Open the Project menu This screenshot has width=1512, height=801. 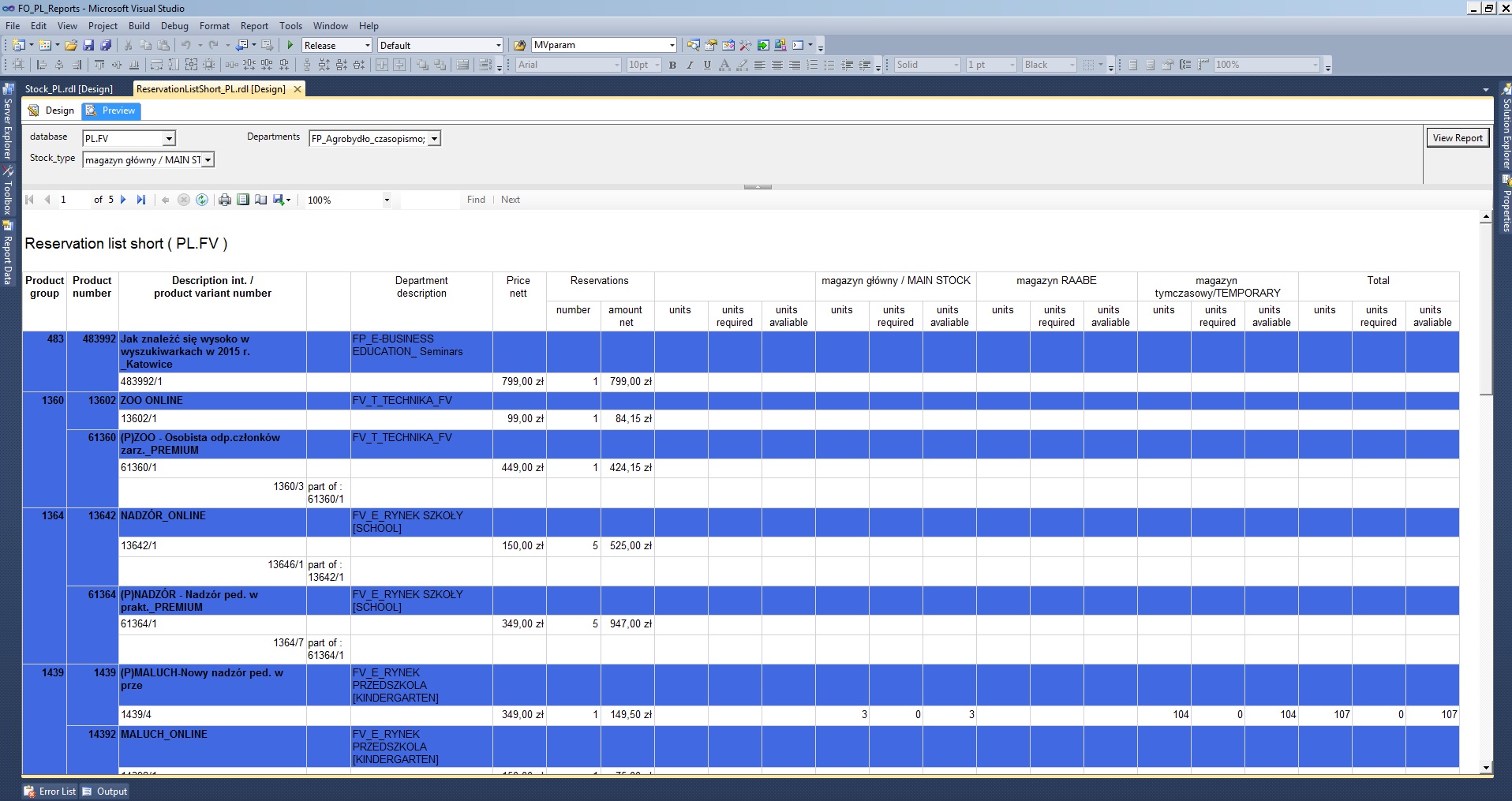point(103,26)
